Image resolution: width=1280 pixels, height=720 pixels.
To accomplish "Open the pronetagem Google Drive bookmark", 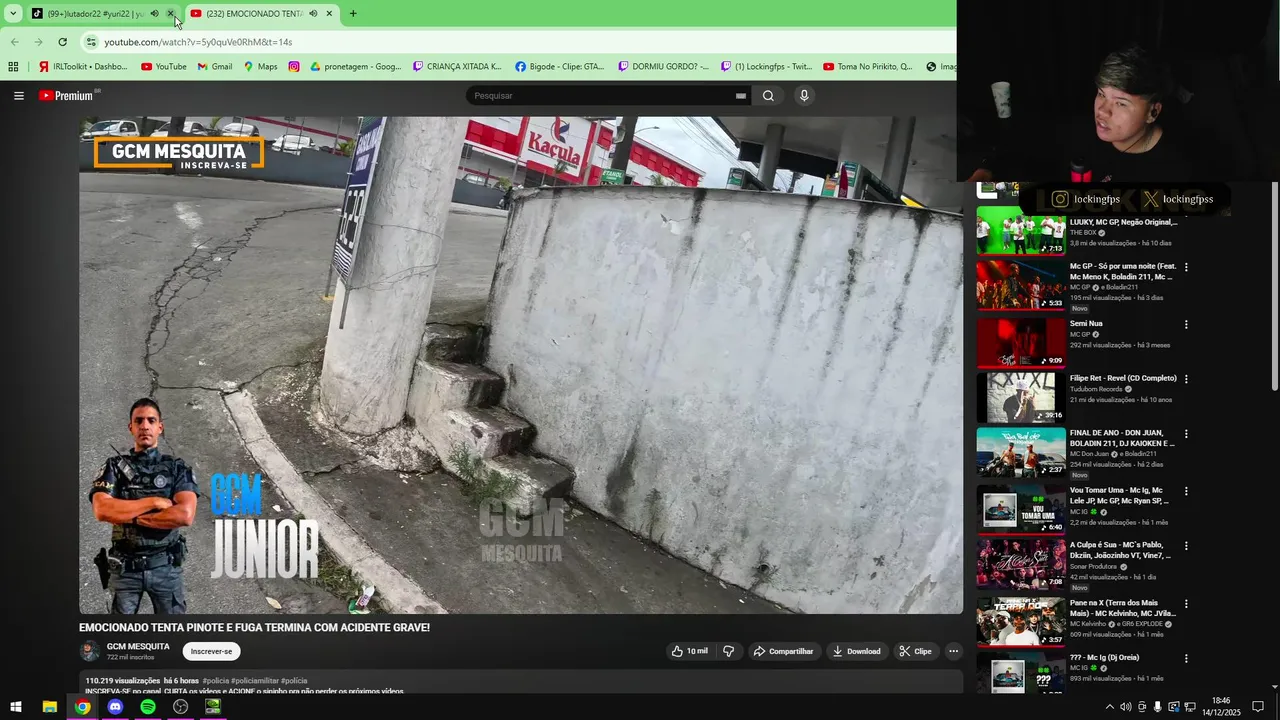I will [x=356, y=67].
